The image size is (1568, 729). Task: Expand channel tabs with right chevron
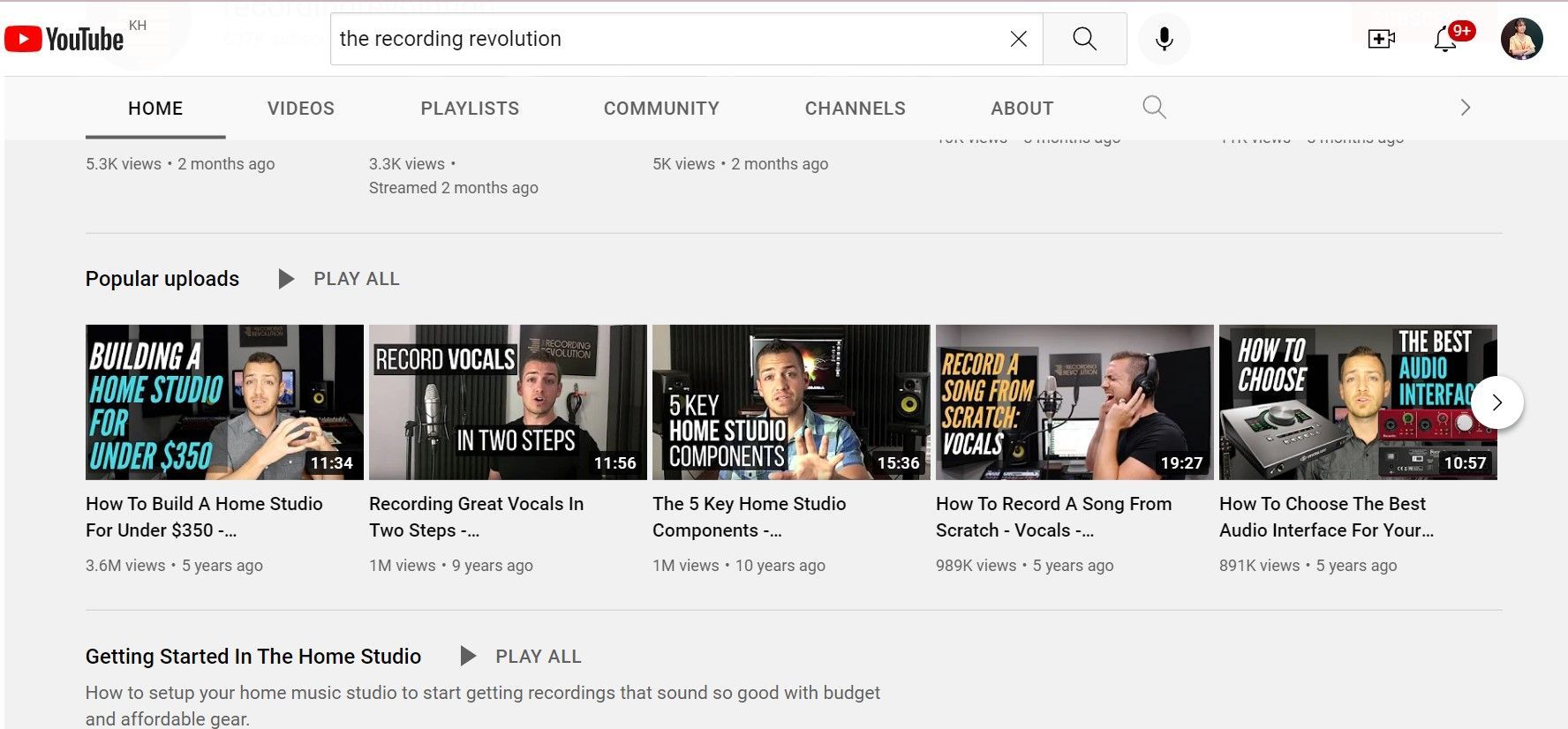click(x=1466, y=108)
